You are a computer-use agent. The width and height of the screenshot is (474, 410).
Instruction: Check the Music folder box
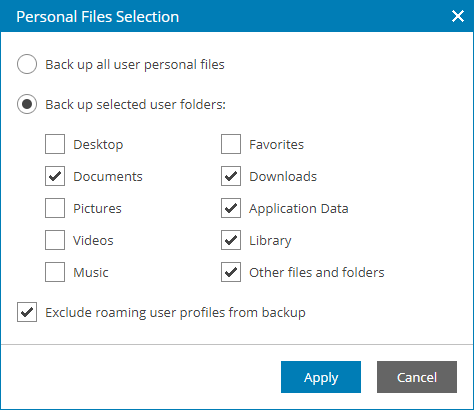(x=55, y=272)
